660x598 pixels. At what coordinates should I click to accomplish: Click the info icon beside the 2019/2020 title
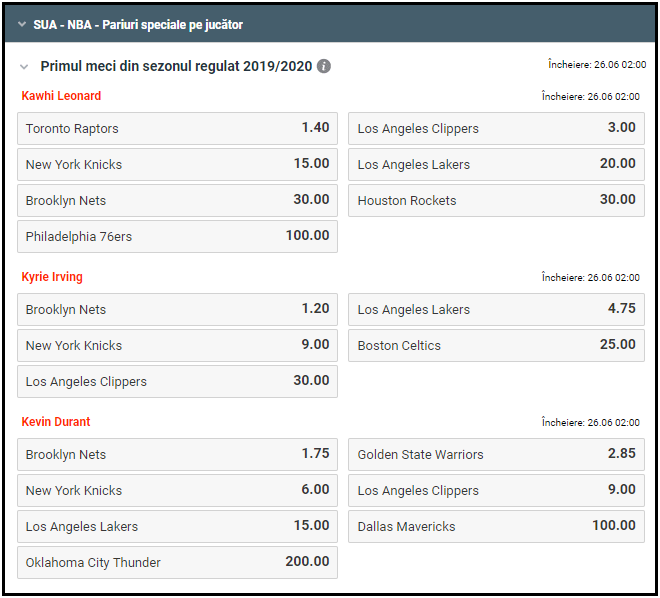[x=324, y=66]
